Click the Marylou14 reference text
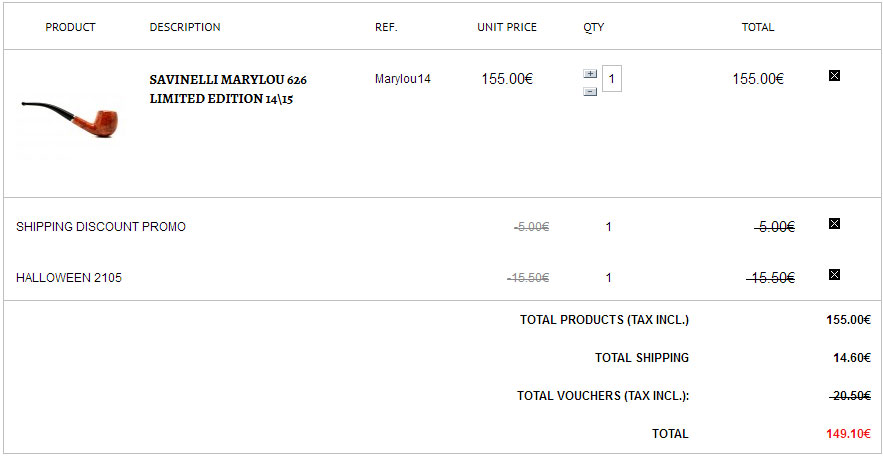 click(403, 79)
